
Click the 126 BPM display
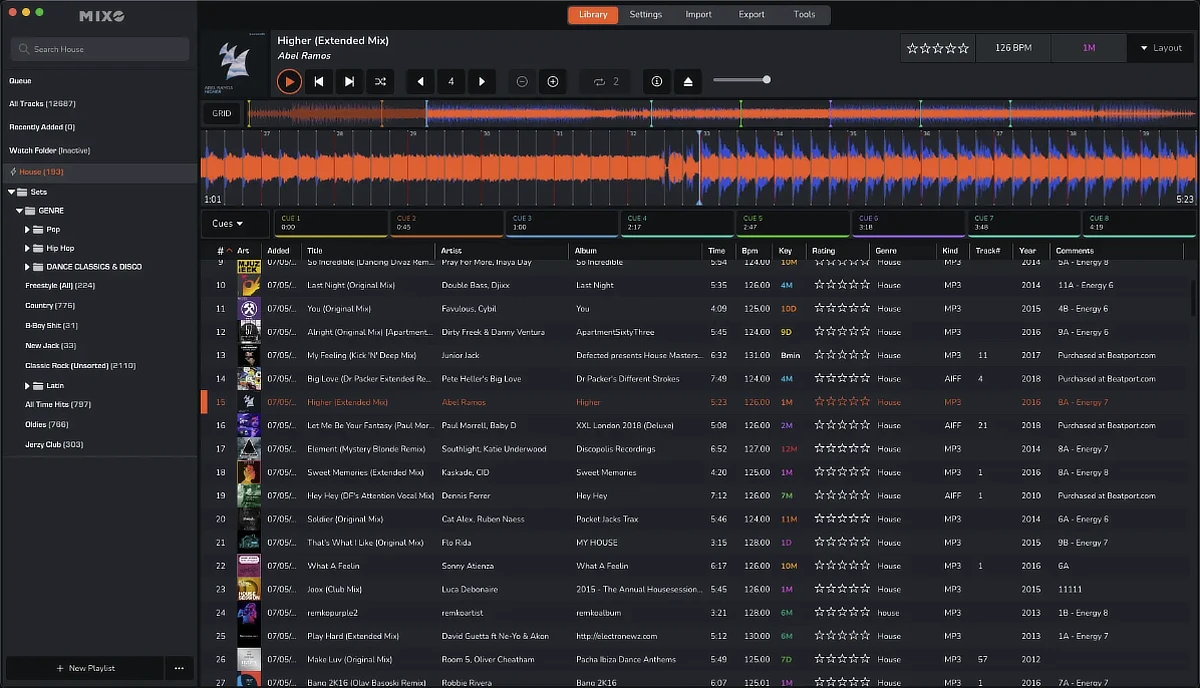pyautogui.click(x=1012, y=48)
